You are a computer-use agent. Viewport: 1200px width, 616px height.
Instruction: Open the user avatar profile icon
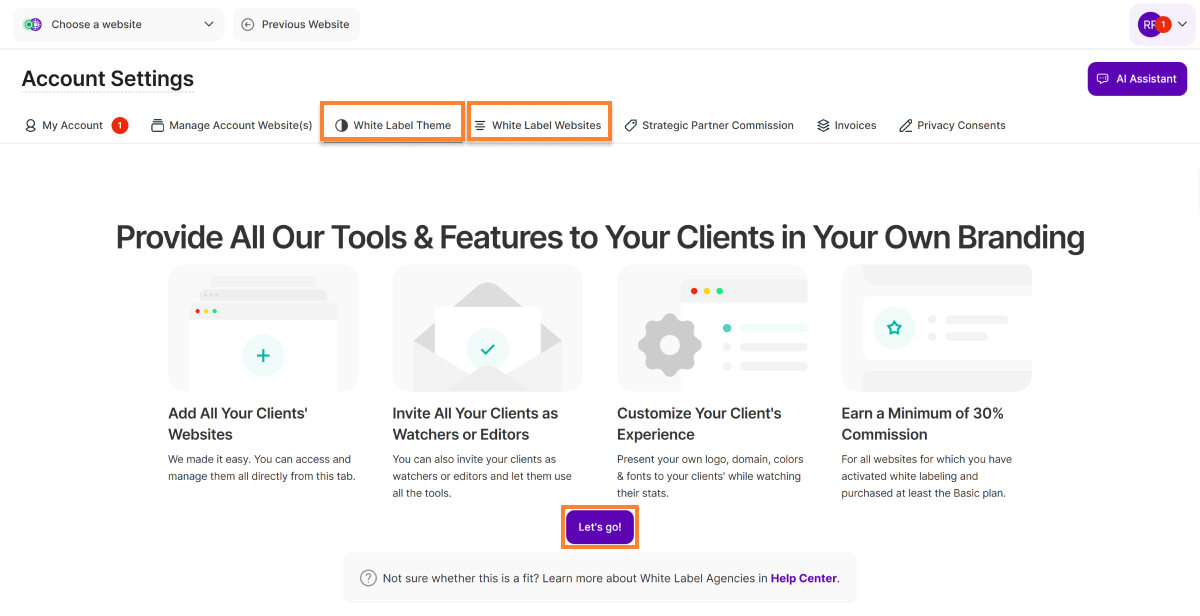click(x=1150, y=24)
